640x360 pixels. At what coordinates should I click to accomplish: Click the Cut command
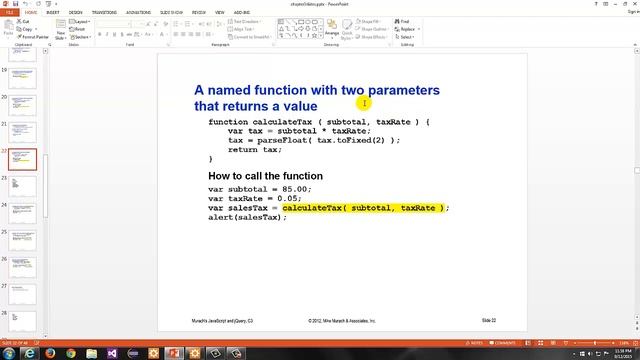click(23, 21)
